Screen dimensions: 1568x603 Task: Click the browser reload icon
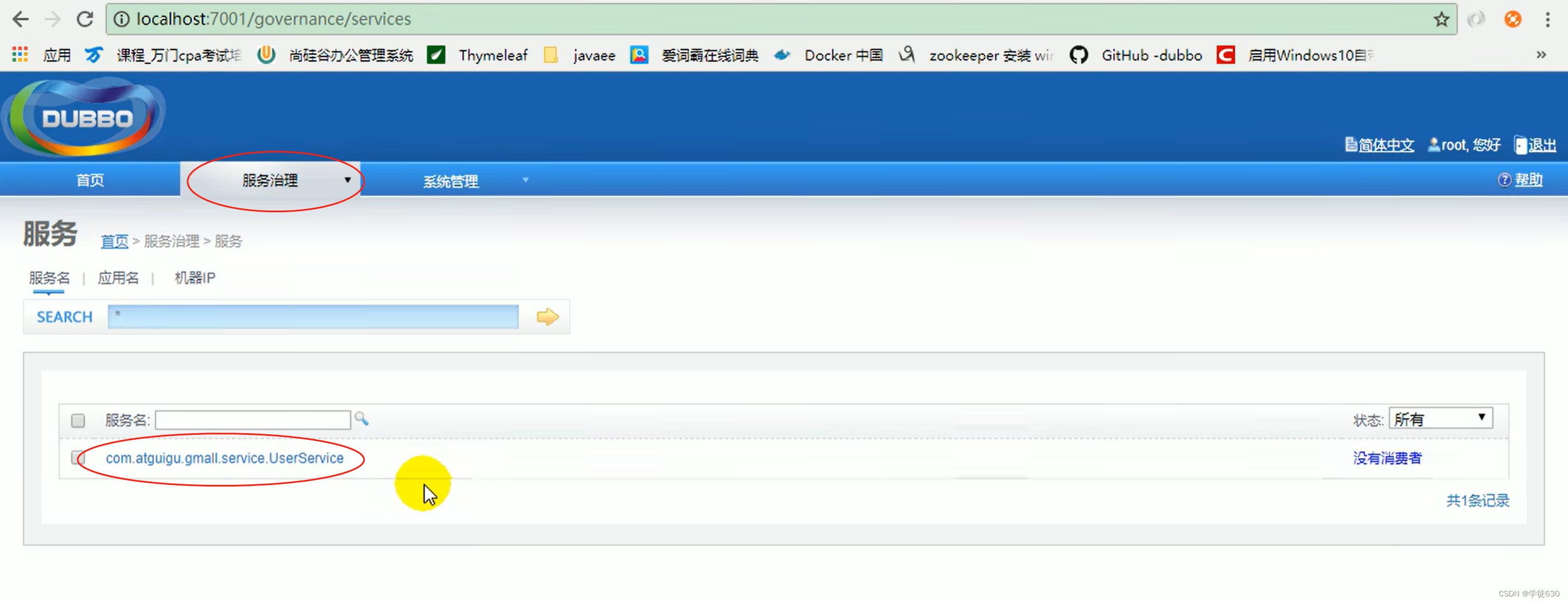(84, 19)
